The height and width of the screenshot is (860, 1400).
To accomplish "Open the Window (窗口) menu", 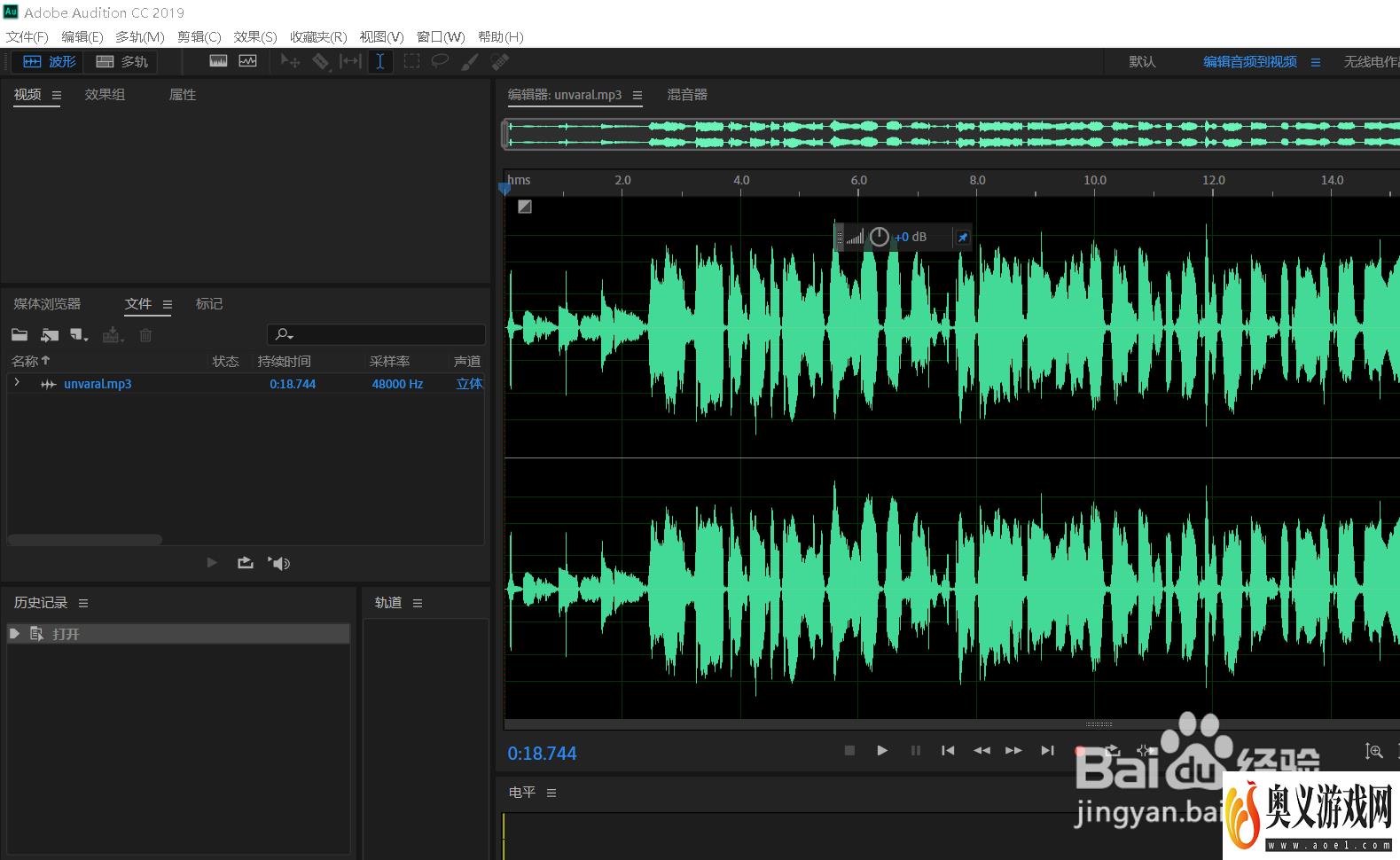I will [x=441, y=36].
